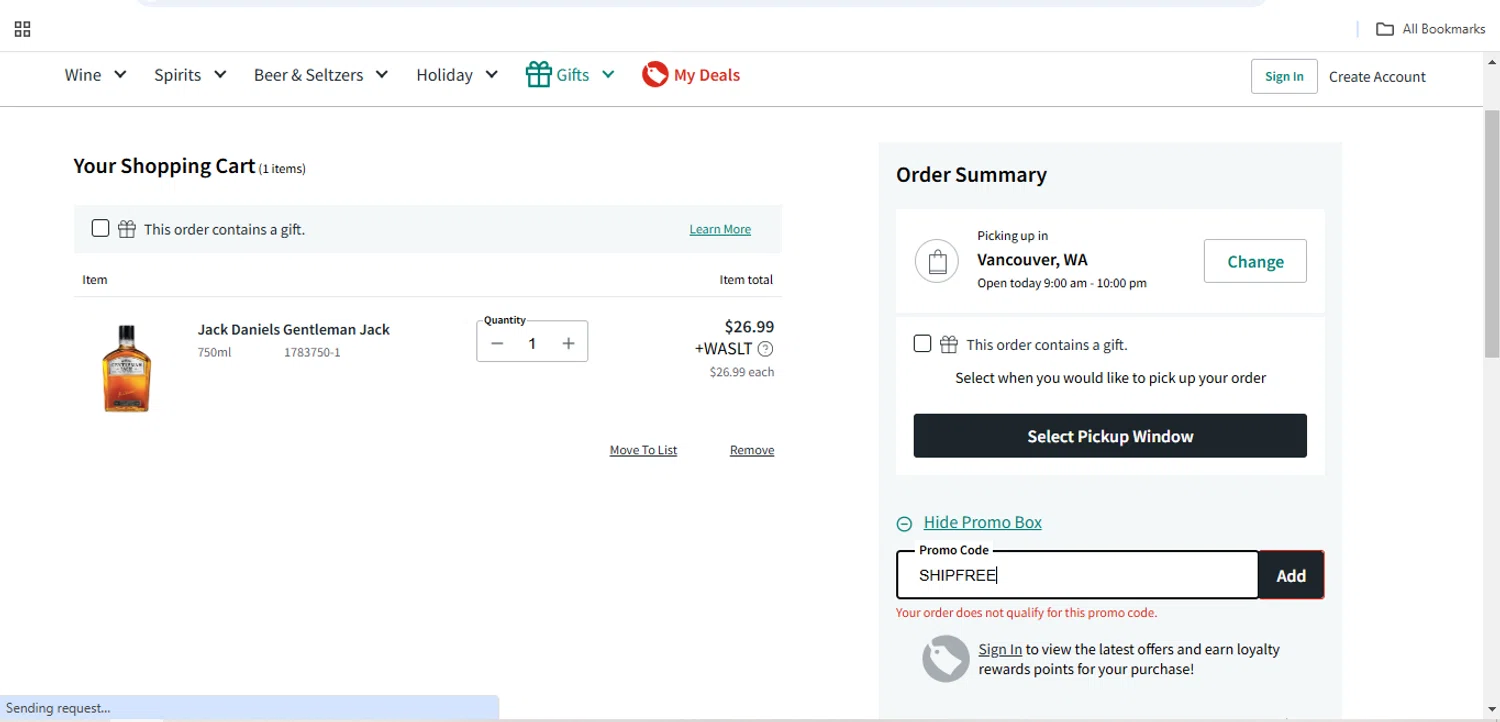Open the Gentleman Jack bottle thumbnail
This screenshot has width=1500, height=722.
[127, 368]
